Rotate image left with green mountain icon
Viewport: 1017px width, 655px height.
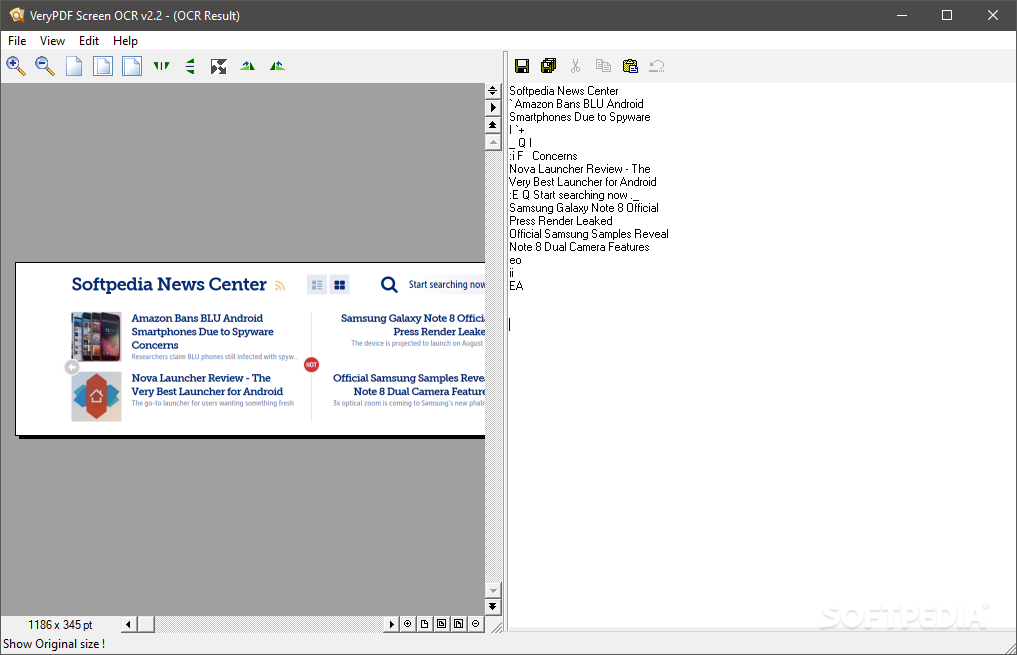(247, 66)
